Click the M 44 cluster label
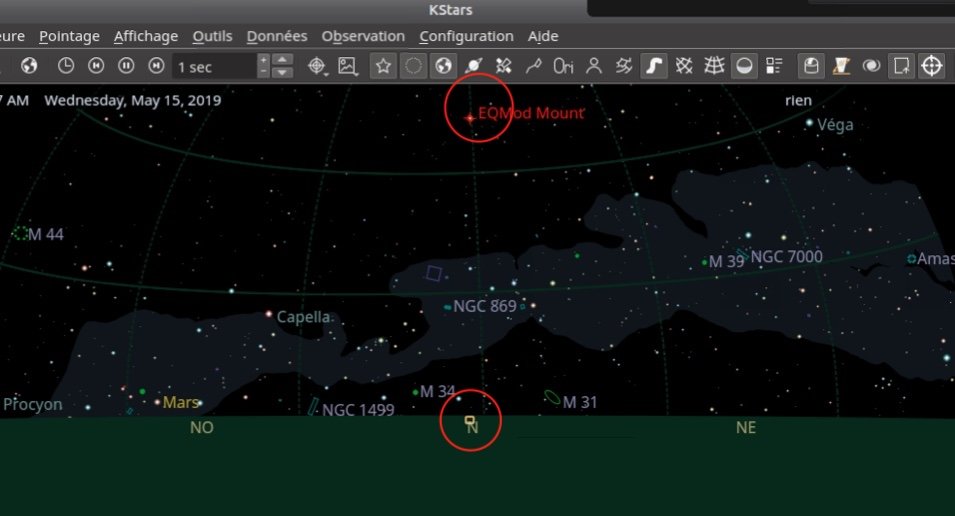The image size is (955, 516). tap(46, 235)
